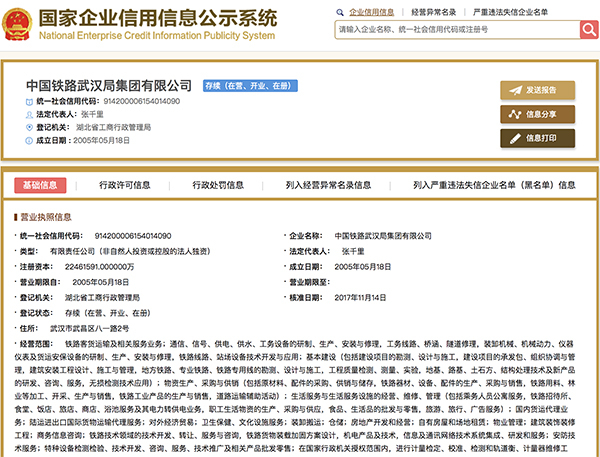Viewport: 600px width, 457px height.
Task: Open the 经营异常名录 search category
Action: [x=434, y=11]
